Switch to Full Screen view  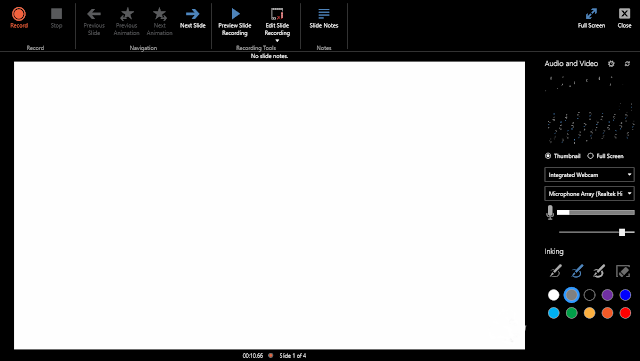tap(591, 18)
